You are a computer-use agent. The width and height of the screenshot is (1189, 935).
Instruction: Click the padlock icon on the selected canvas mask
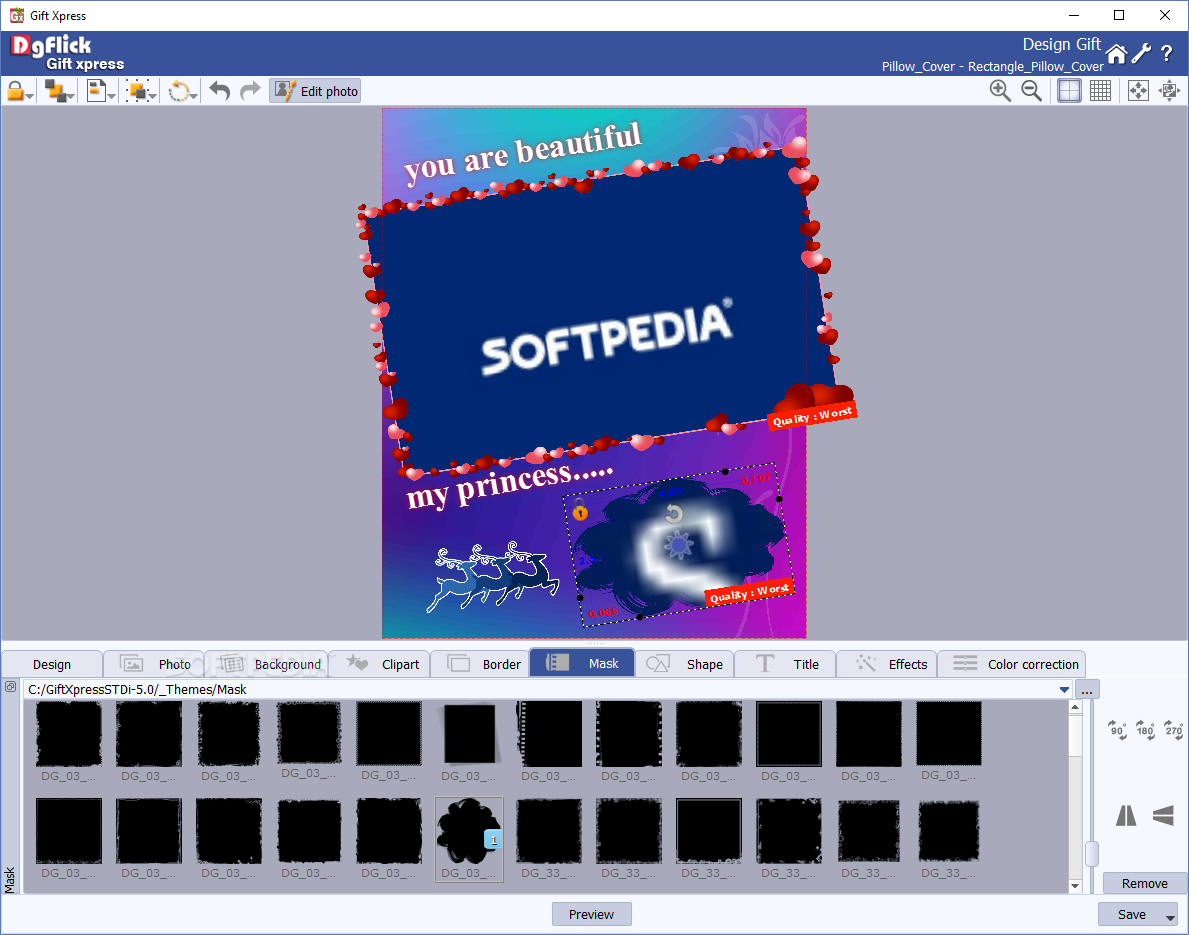(x=580, y=509)
